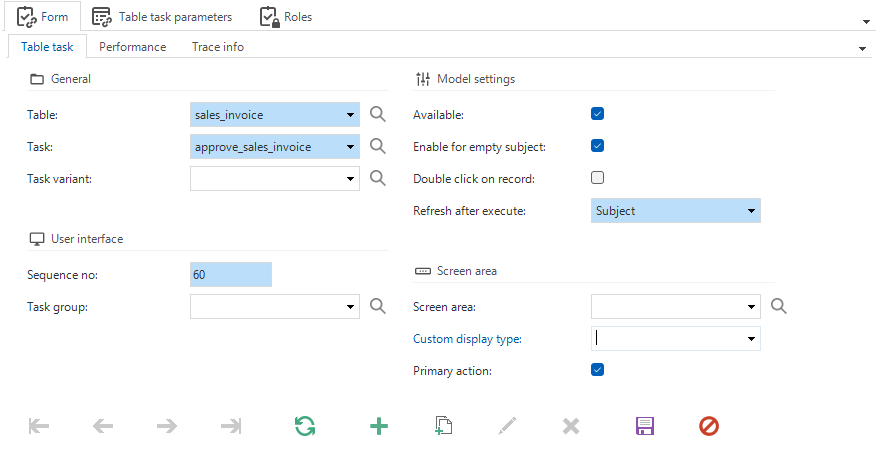Switch to the Form tab

[42, 17]
